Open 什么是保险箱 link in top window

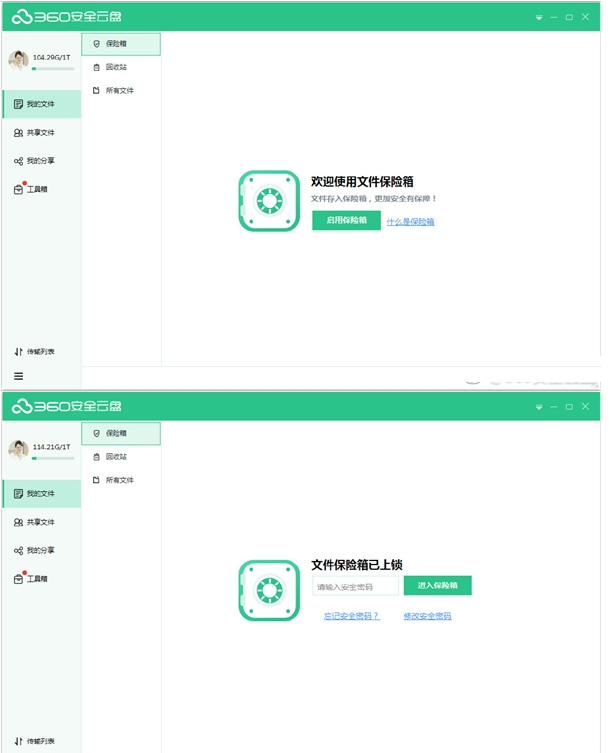410,221
